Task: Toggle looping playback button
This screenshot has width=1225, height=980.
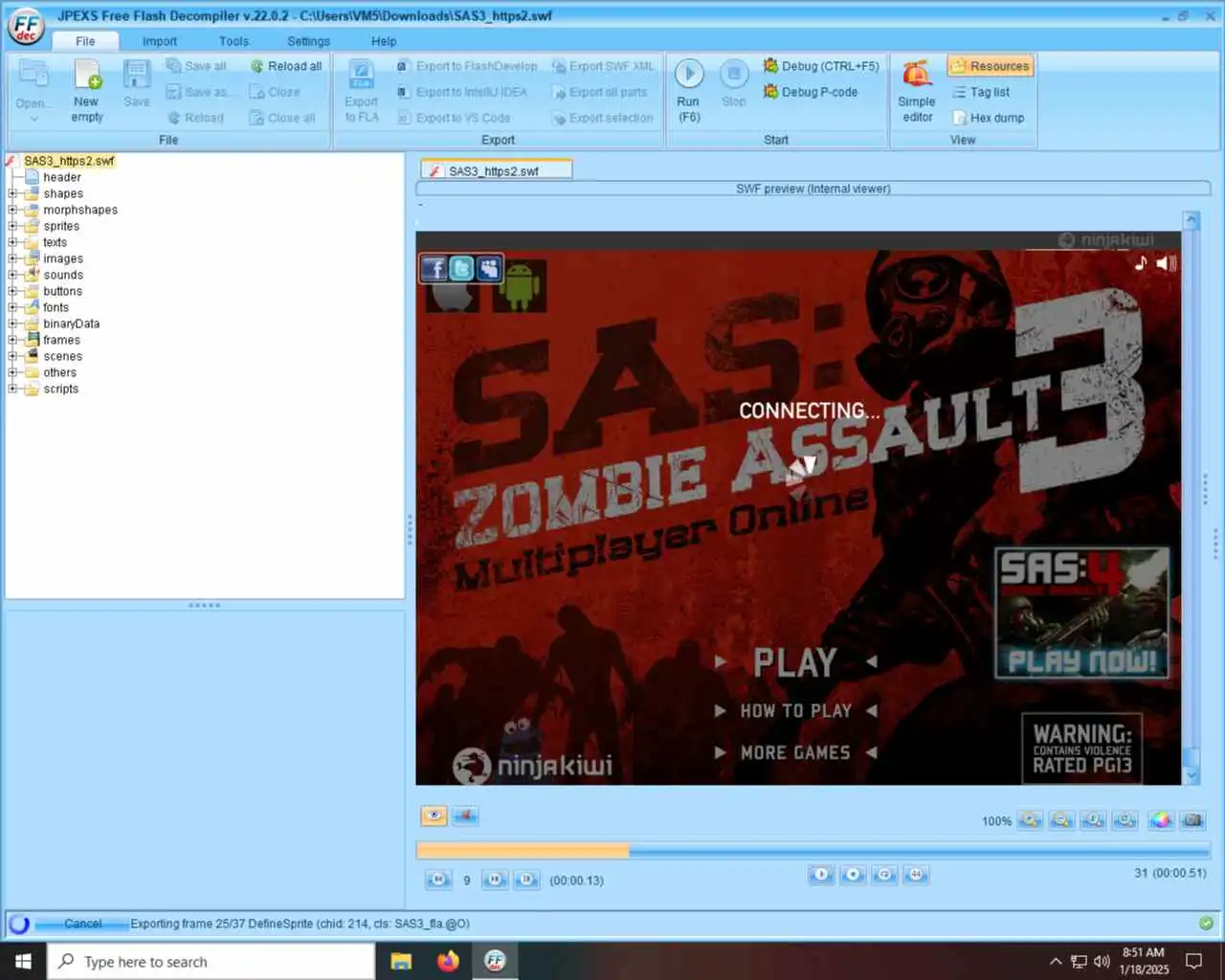Action: tap(884, 875)
